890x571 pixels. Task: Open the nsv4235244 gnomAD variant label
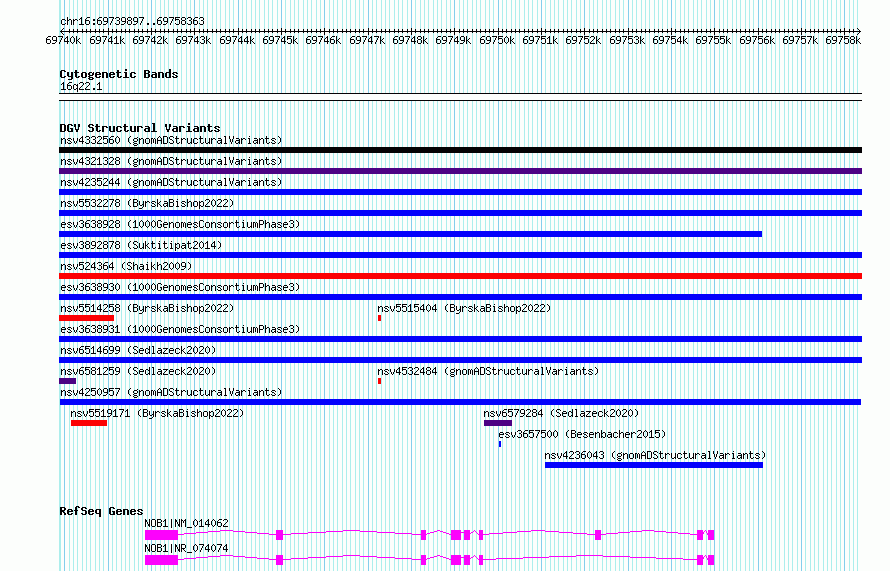coord(171,182)
